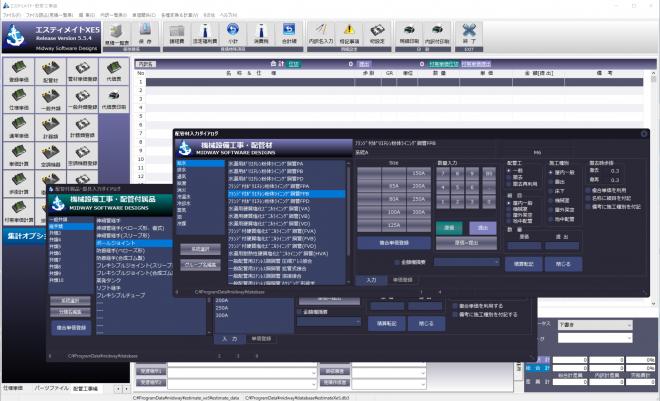
Task: Click 複合単価登録 button in 配管材 dialog
Action: (x=394, y=243)
